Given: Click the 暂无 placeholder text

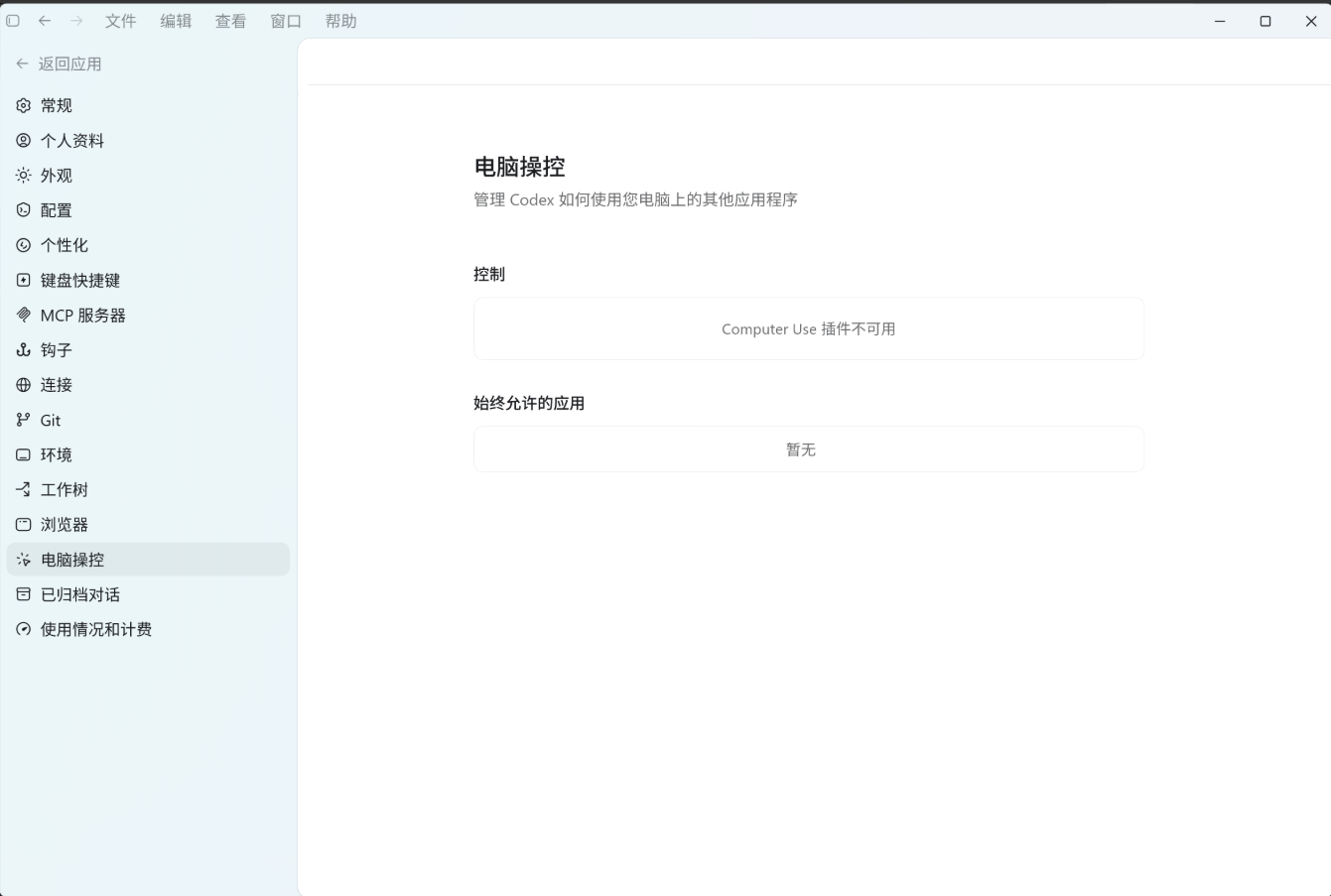Looking at the screenshot, I should [801, 449].
